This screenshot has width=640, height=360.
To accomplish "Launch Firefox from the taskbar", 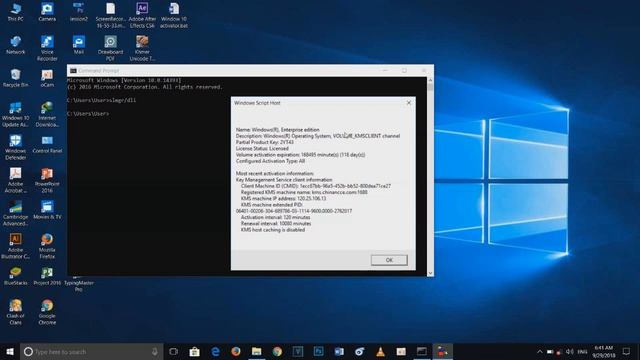I will (236, 351).
